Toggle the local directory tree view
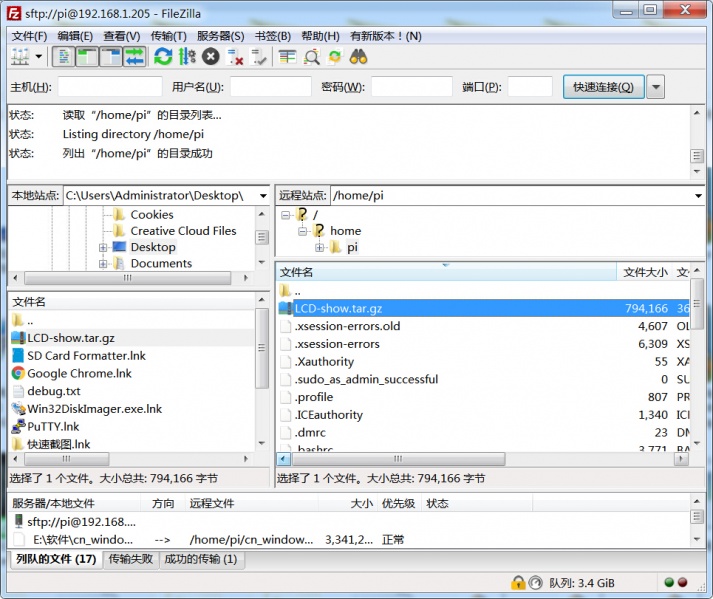The width and height of the screenshot is (713, 599). pyautogui.click(x=86, y=57)
